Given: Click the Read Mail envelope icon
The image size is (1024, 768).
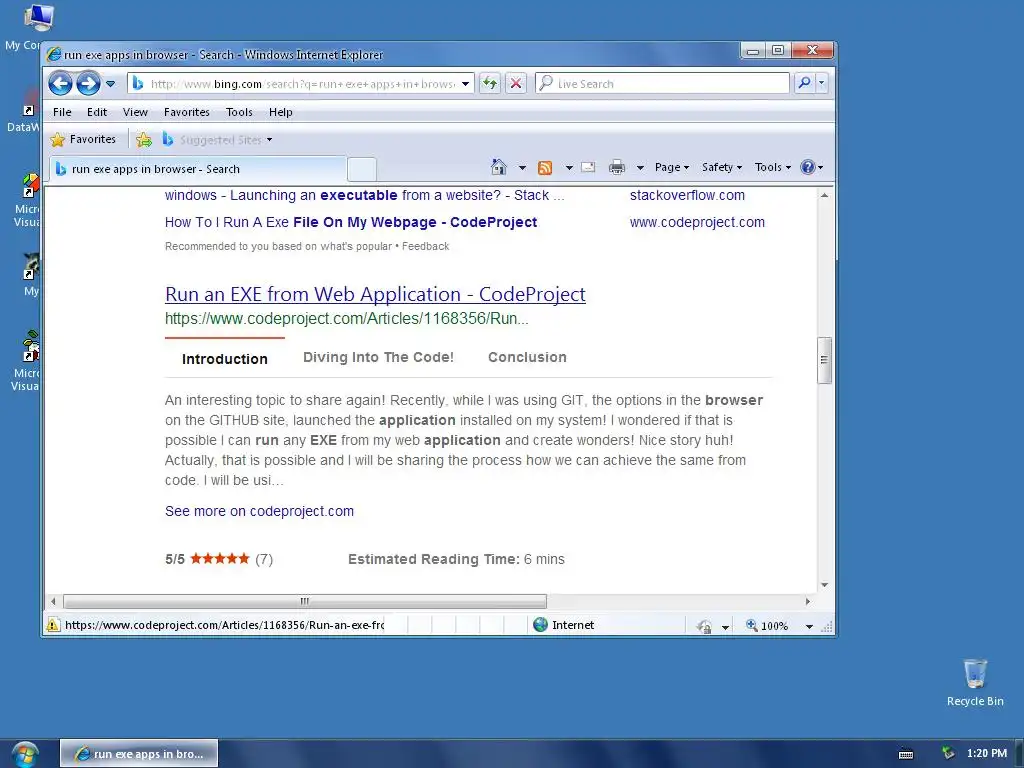Looking at the screenshot, I should point(588,167).
